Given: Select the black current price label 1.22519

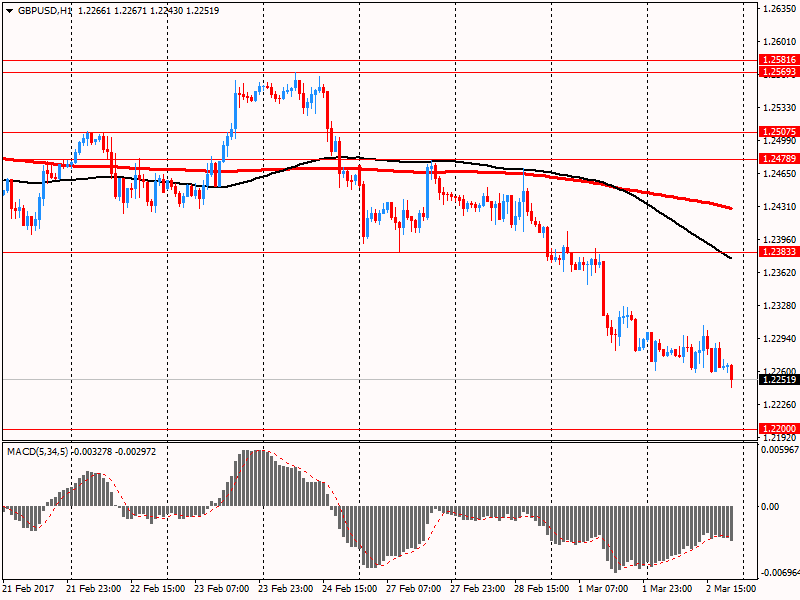Looking at the screenshot, I should tap(779, 380).
